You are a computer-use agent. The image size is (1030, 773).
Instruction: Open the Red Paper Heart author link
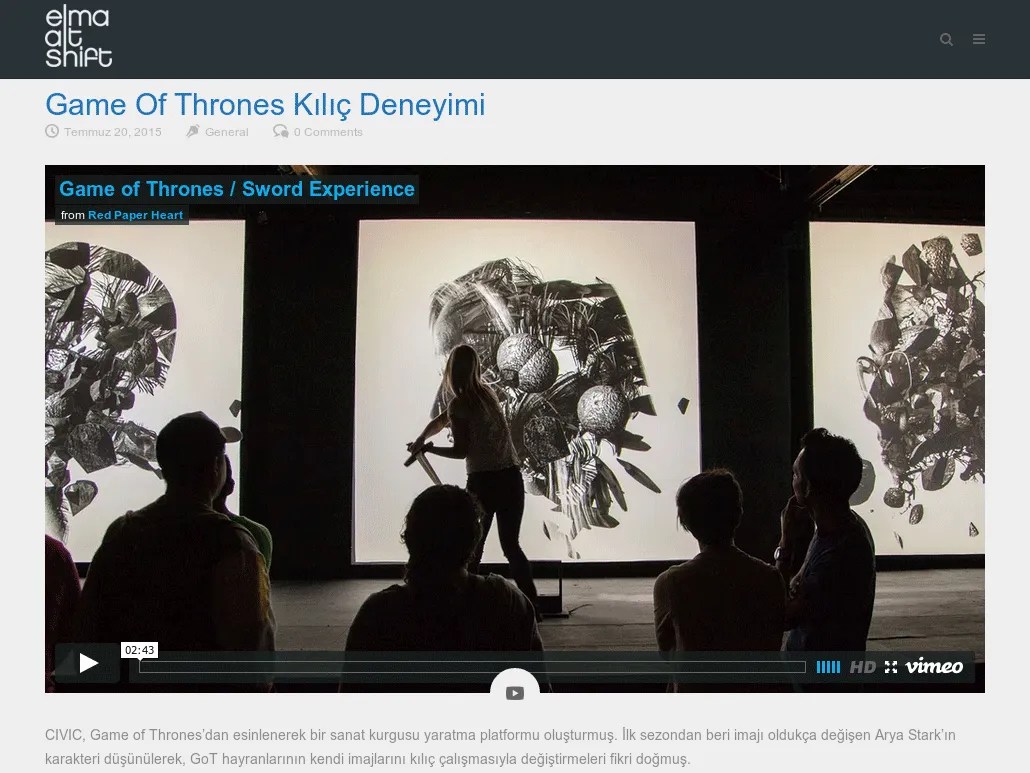point(135,215)
